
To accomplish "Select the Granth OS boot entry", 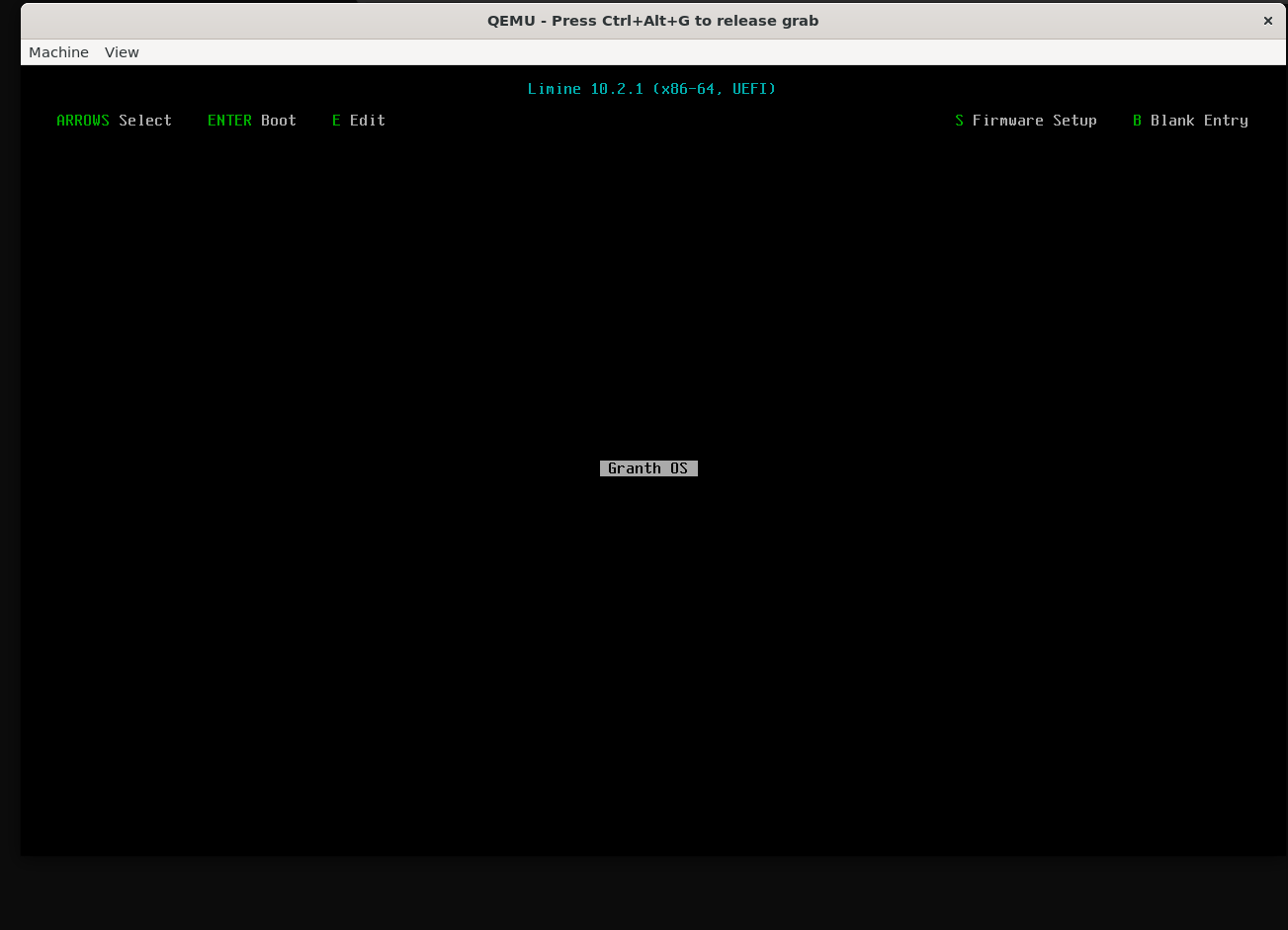I will (x=648, y=468).
